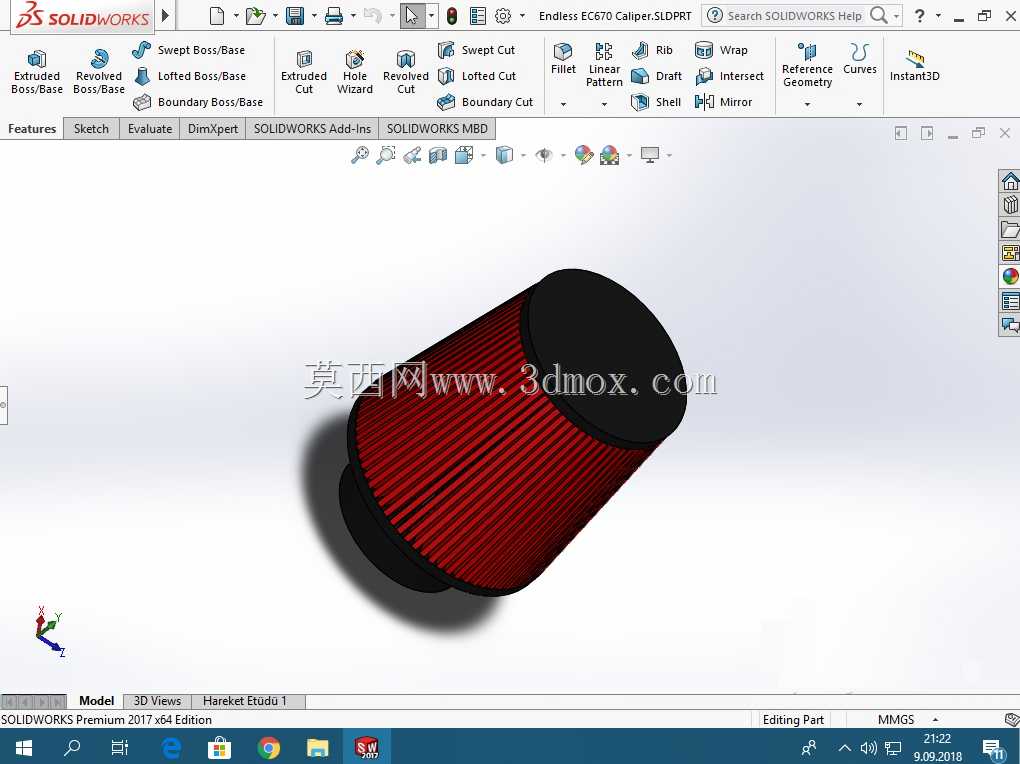The image size is (1020, 764).
Task: Expand the View Orientation dropdown arrow
Action: click(x=483, y=156)
